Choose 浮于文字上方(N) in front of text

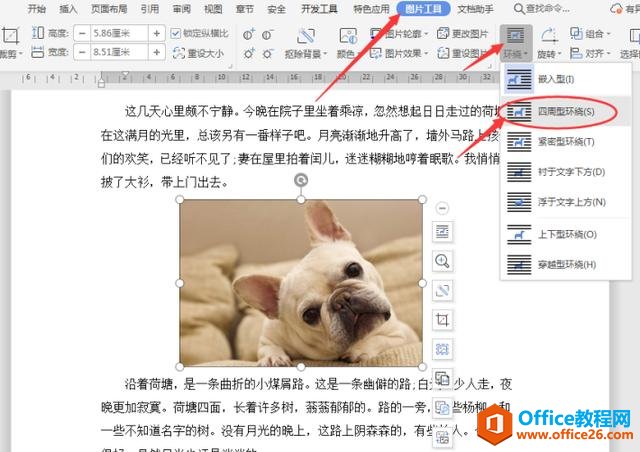[x=566, y=202]
